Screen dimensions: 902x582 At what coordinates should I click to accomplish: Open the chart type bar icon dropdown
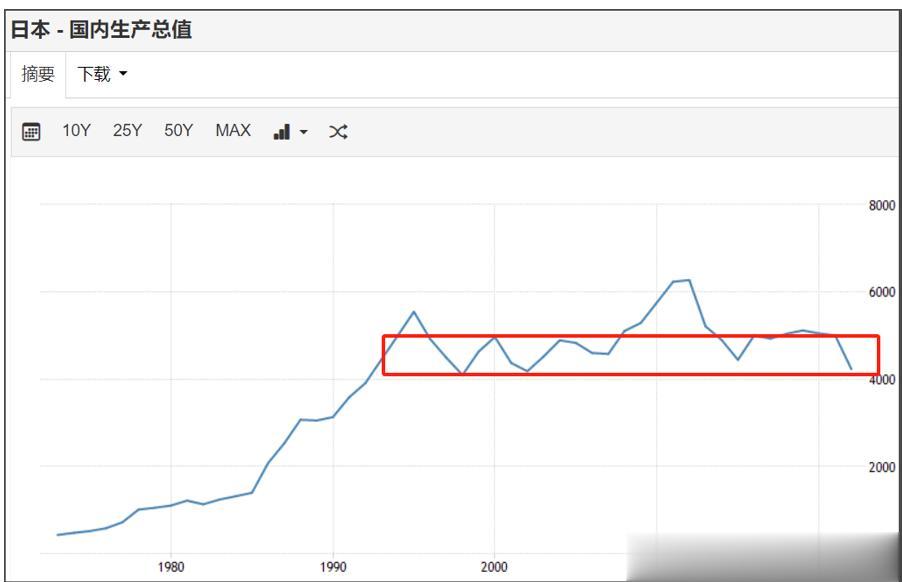coord(291,132)
